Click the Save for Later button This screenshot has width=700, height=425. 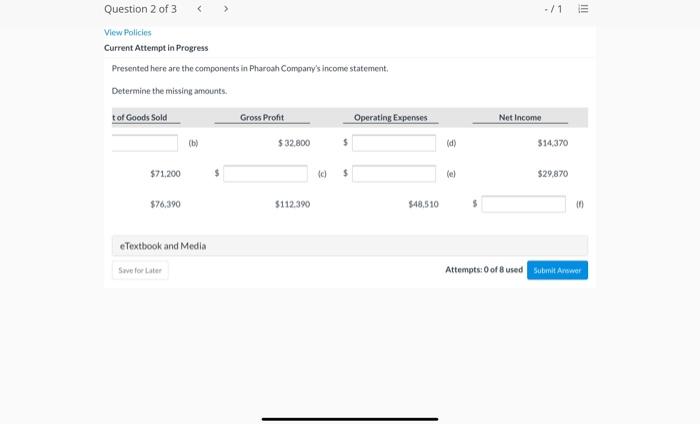[140, 271]
